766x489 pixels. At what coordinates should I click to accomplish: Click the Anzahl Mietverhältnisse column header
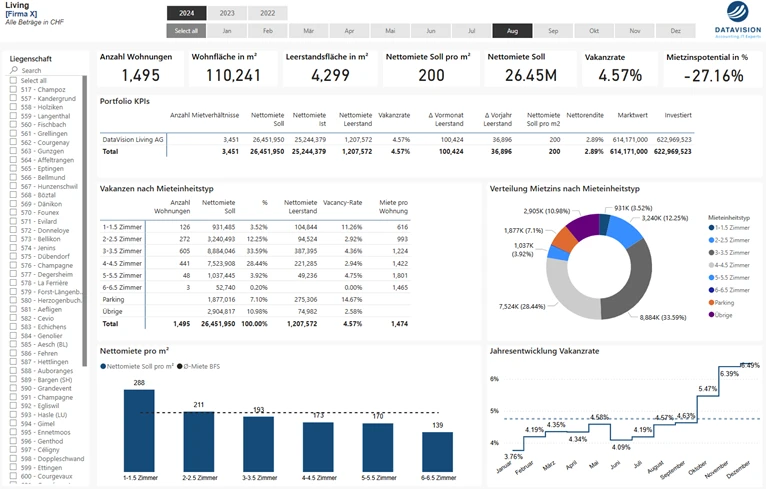click(x=204, y=115)
